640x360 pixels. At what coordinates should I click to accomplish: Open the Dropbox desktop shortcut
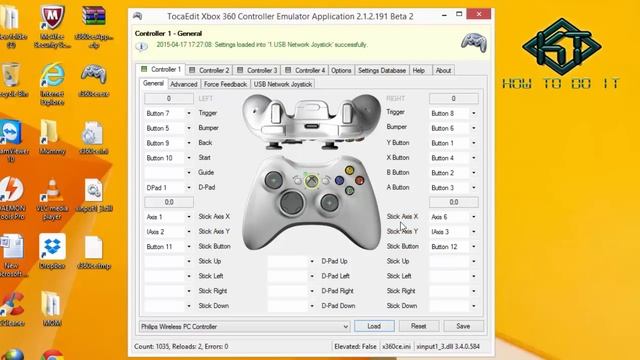(x=52, y=251)
